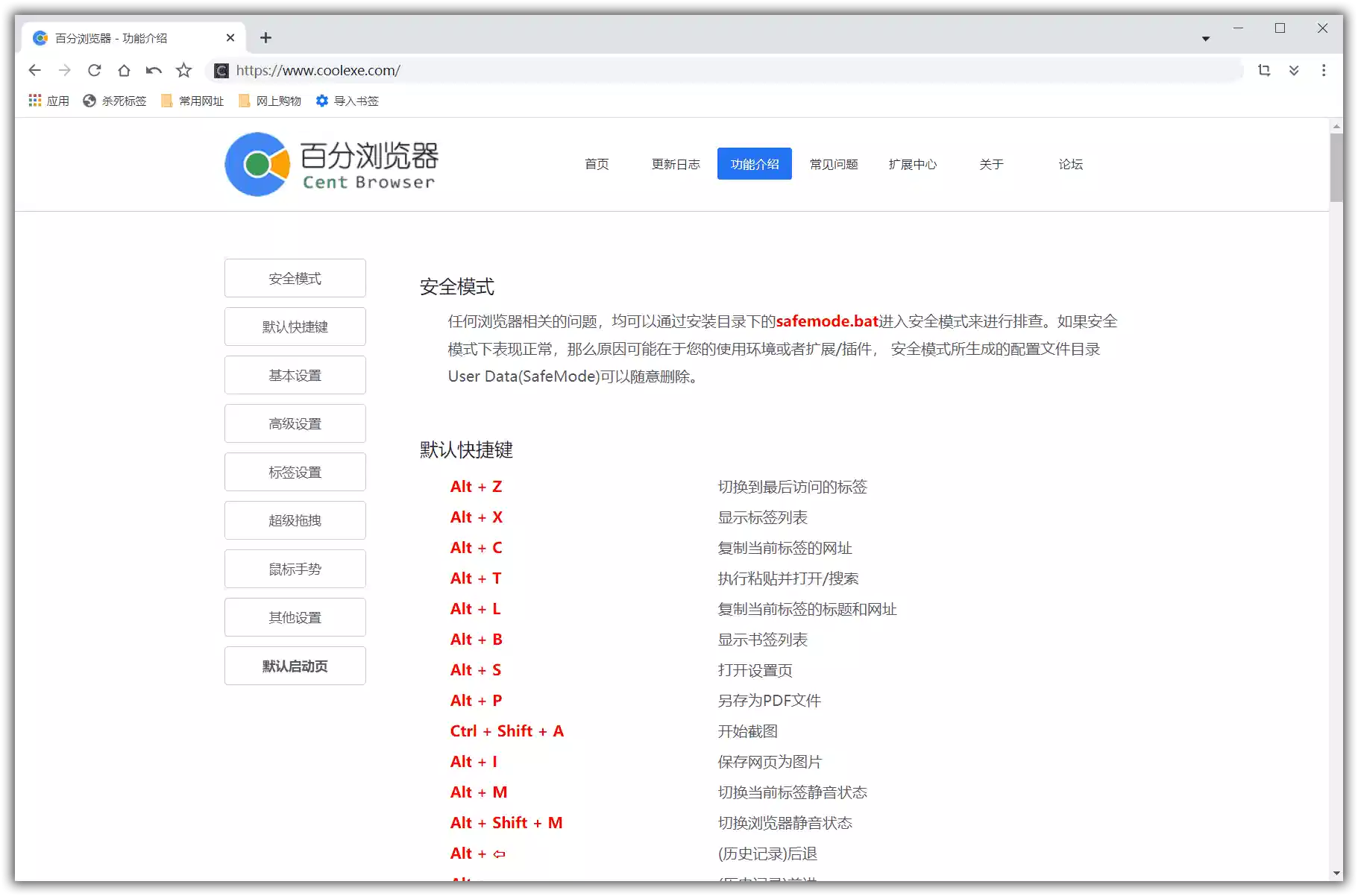Expand the double-chevron toolbar menu
Viewport: 1358px width, 896px height.
[x=1295, y=70]
